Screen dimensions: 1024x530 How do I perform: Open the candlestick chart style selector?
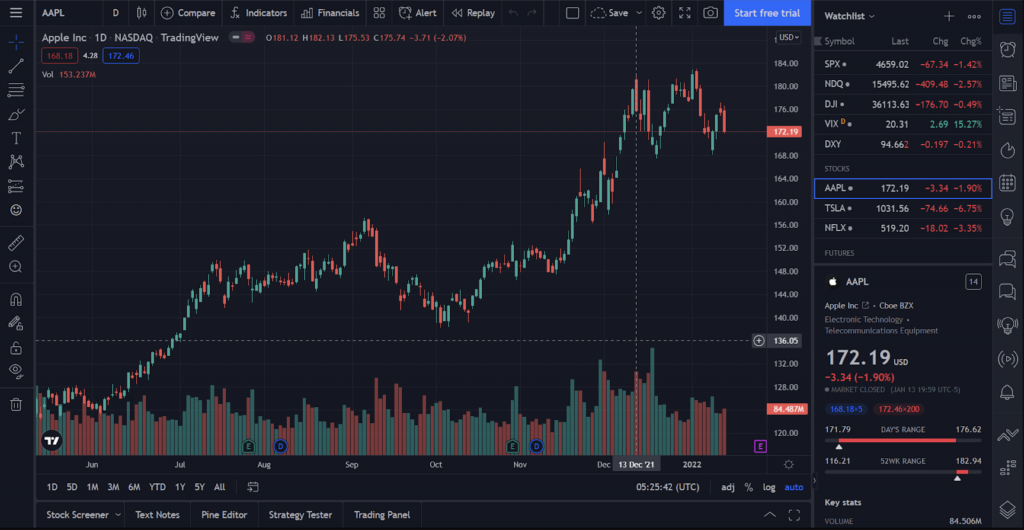142,13
